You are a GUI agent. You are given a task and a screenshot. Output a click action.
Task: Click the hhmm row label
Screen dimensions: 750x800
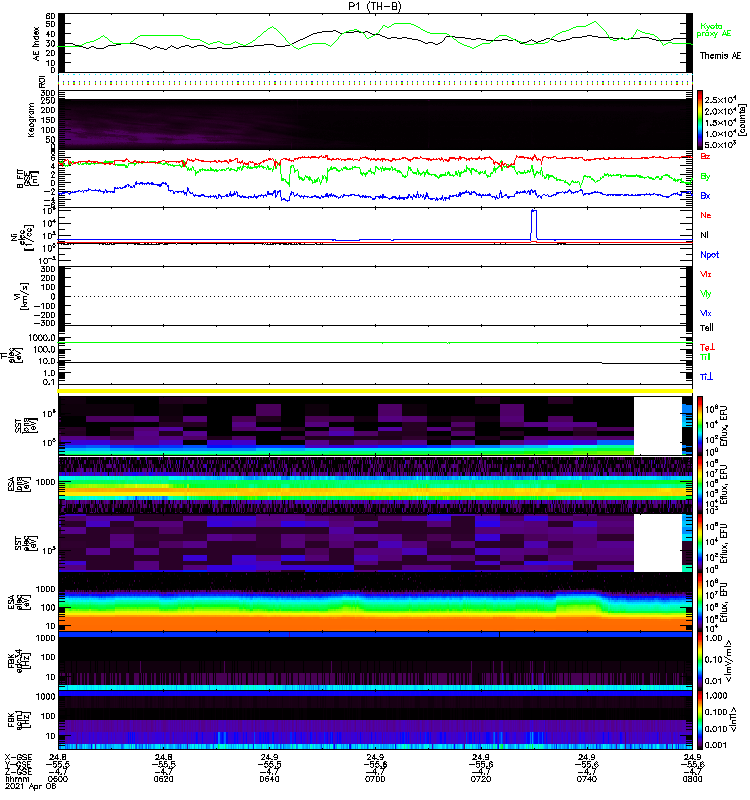pyautogui.click(x=15, y=779)
